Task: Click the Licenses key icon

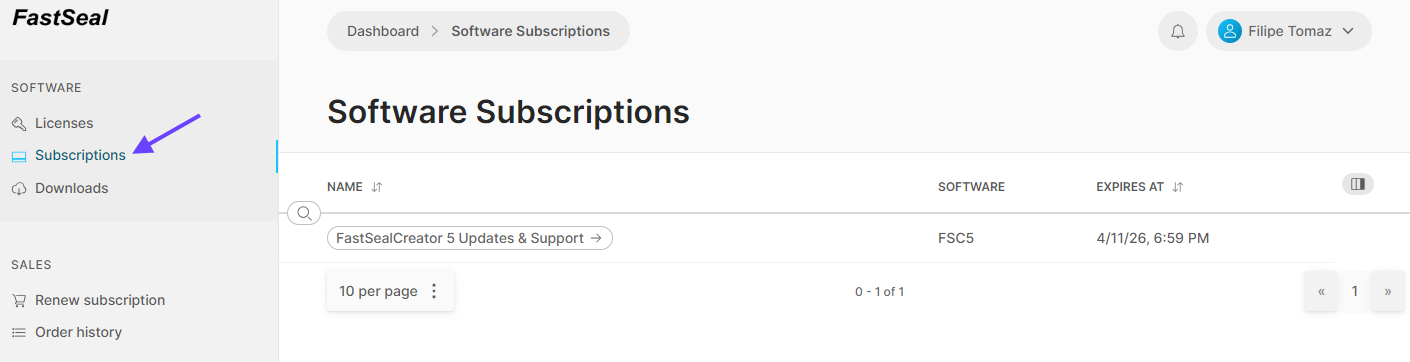Action: [x=19, y=123]
